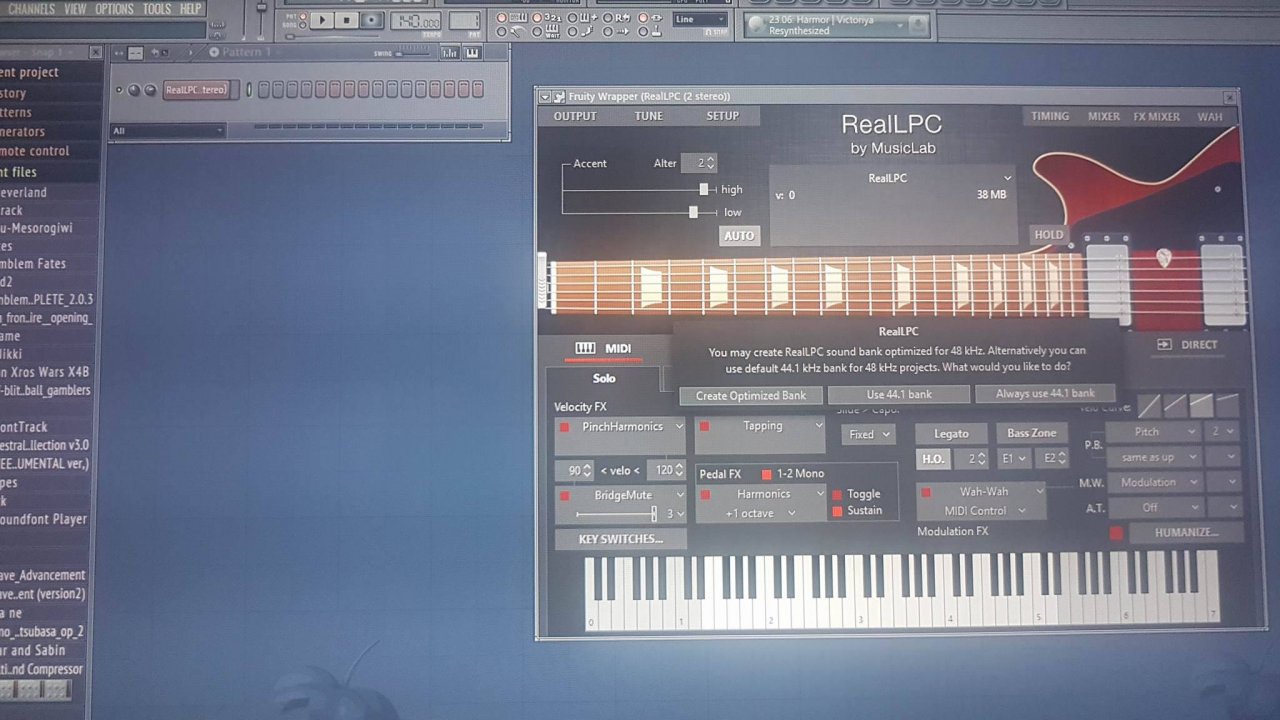
Task: Select the rightmost Velo Curve shape icon
Action: (x=1227, y=405)
